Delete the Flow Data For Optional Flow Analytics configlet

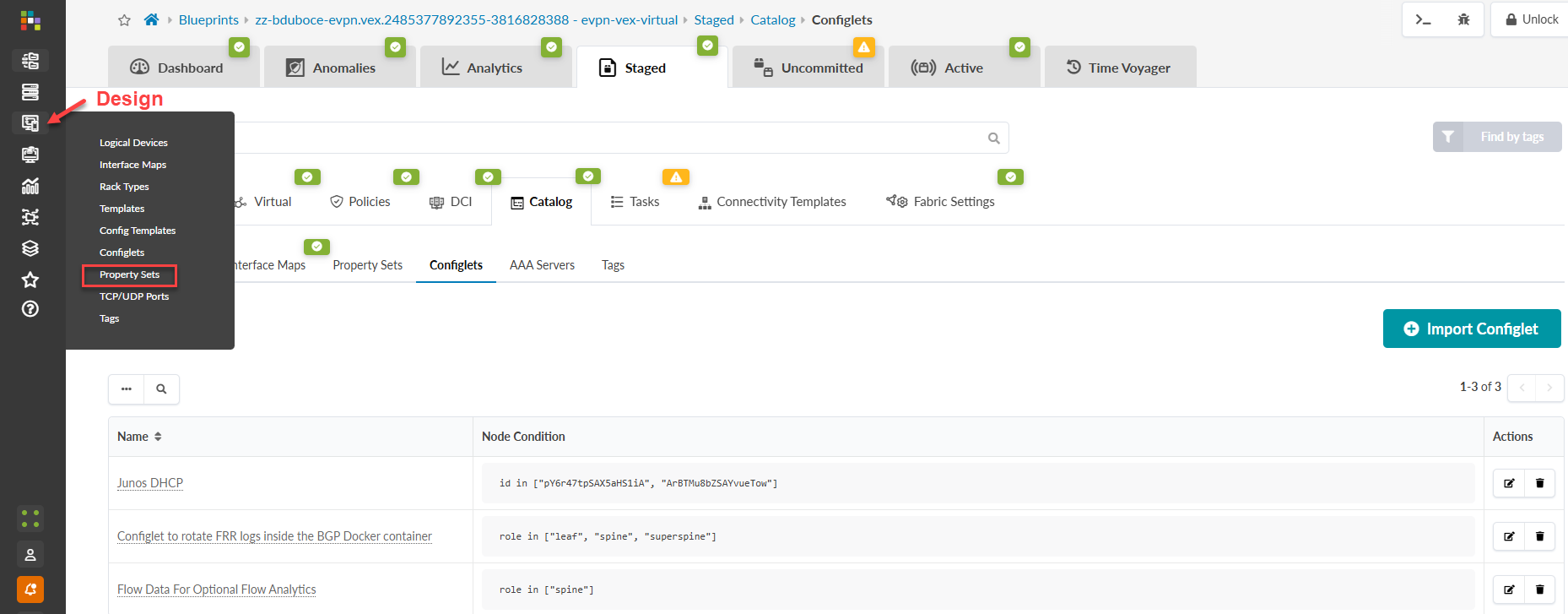[1539, 590]
